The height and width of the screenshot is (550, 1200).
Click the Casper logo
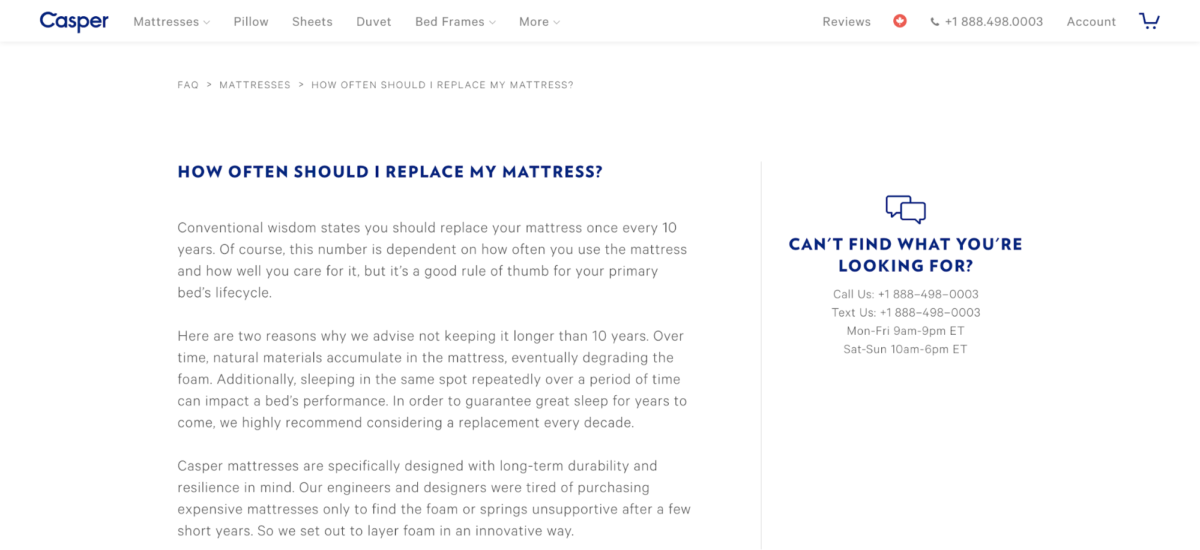pyautogui.click(x=74, y=21)
